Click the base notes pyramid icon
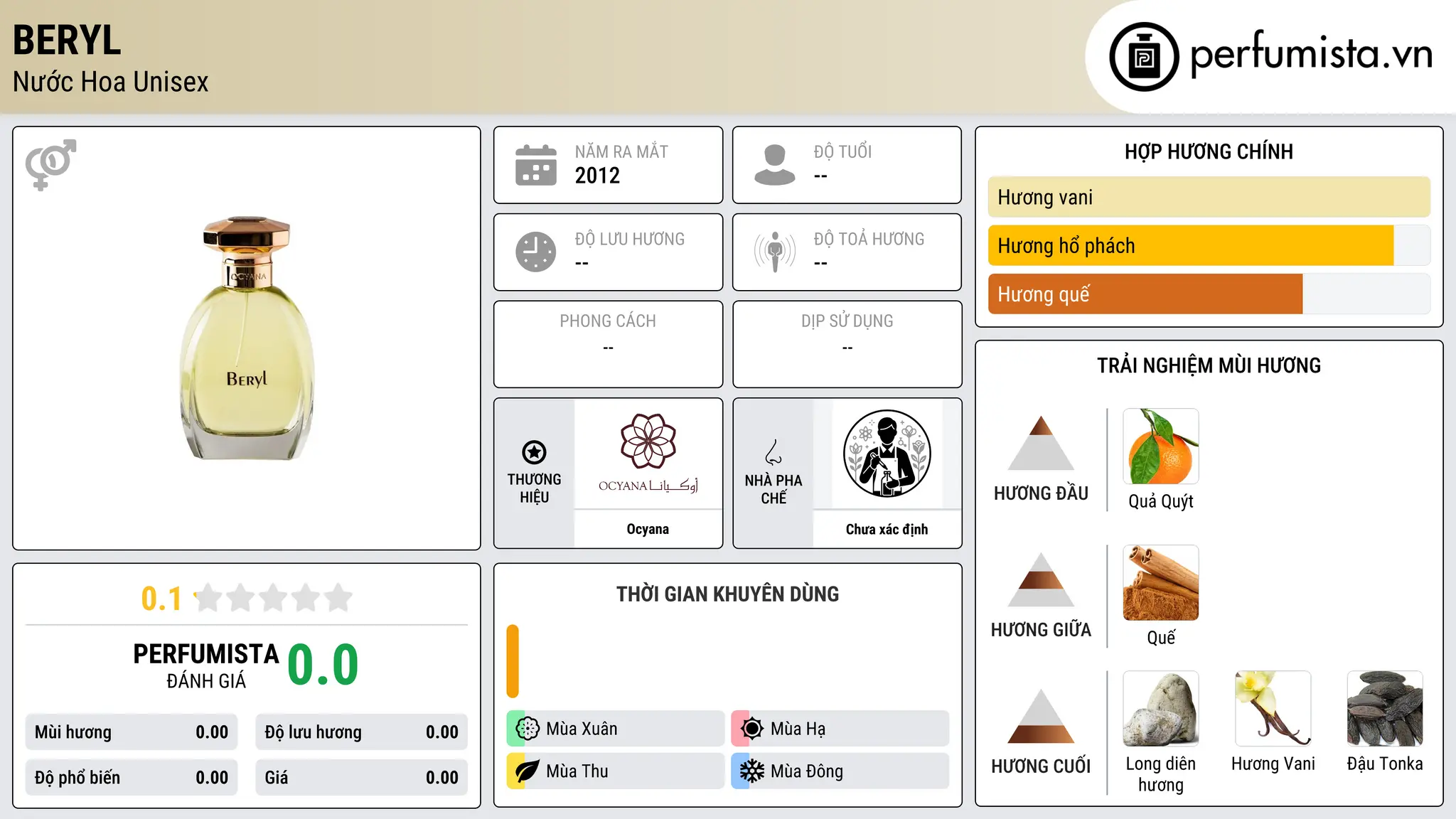This screenshot has height=819, width=1456. tap(1041, 716)
